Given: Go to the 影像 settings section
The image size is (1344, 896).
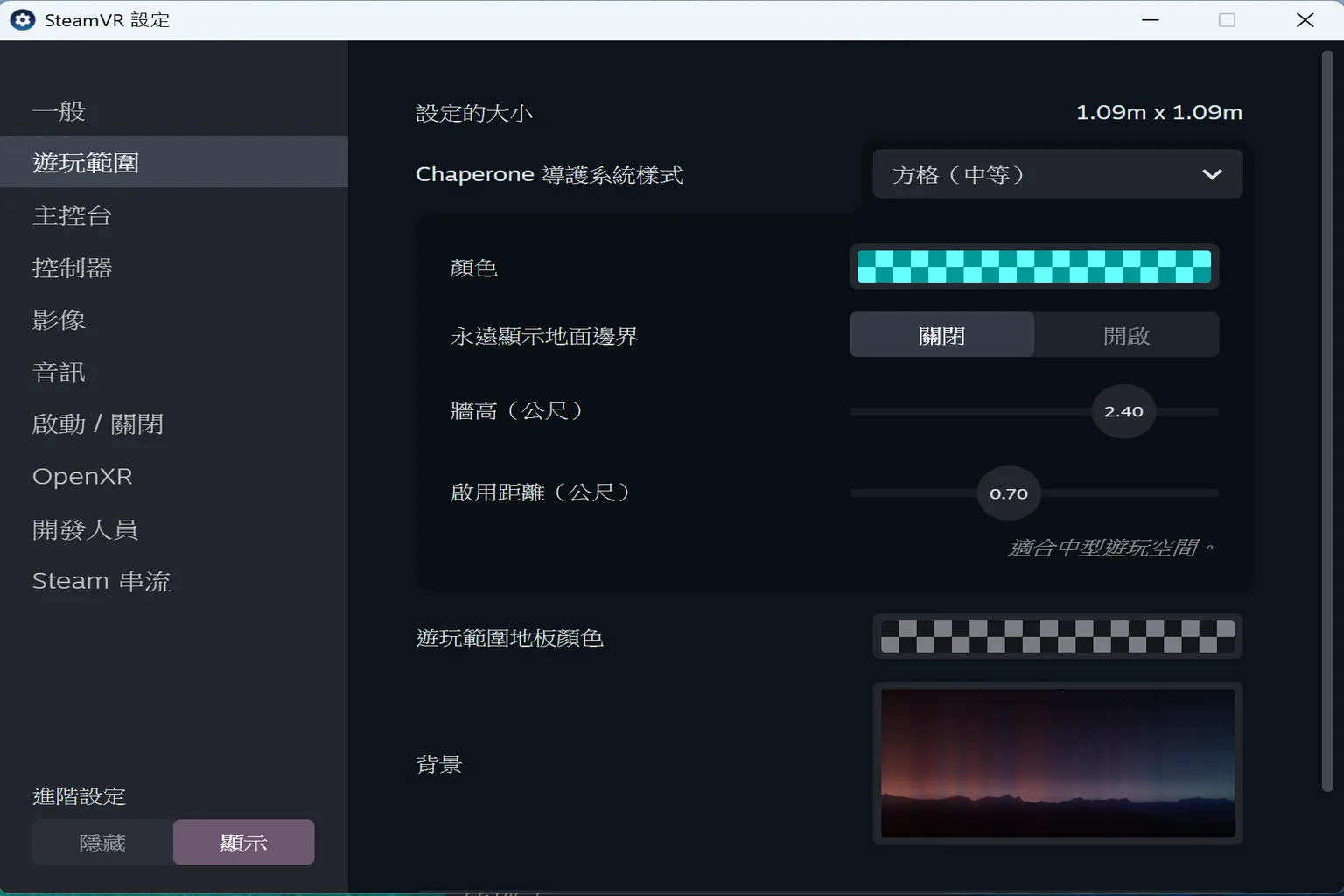Looking at the screenshot, I should (x=58, y=319).
